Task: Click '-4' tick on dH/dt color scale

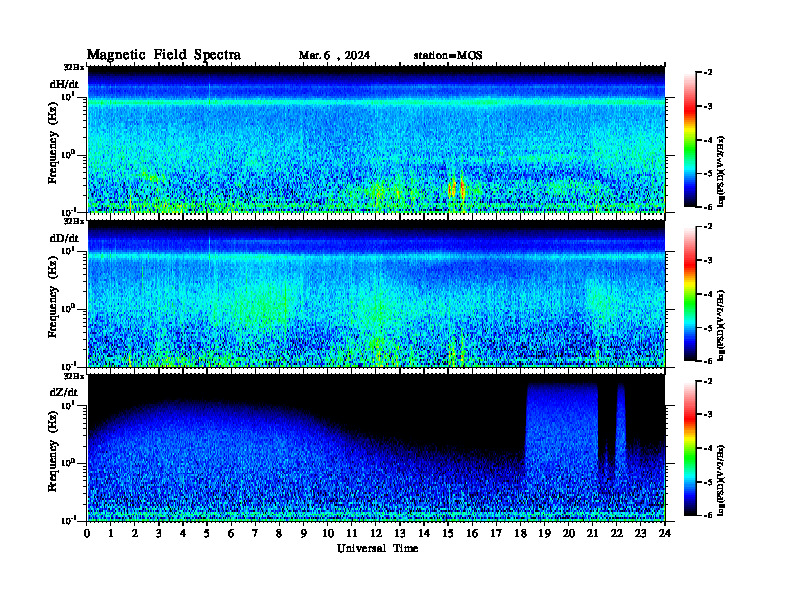Action: (708, 140)
